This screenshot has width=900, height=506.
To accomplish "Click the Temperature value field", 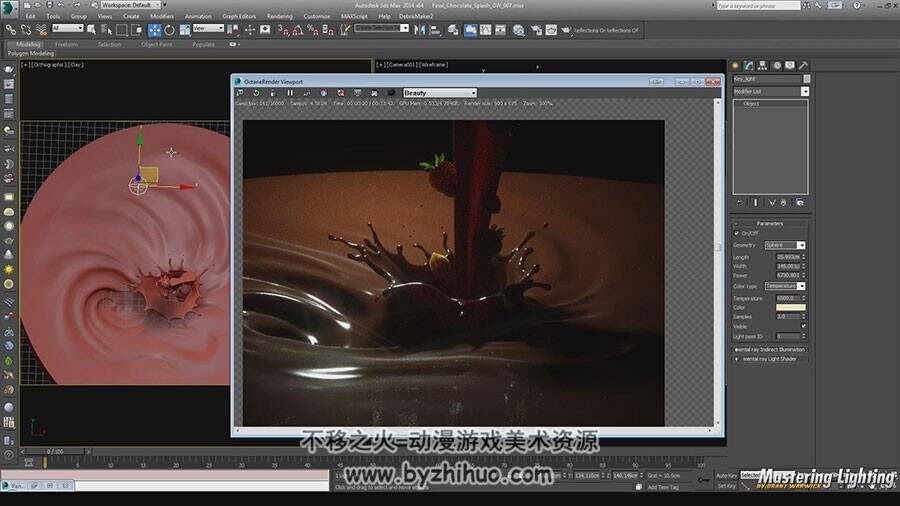I will tap(788, 298).
